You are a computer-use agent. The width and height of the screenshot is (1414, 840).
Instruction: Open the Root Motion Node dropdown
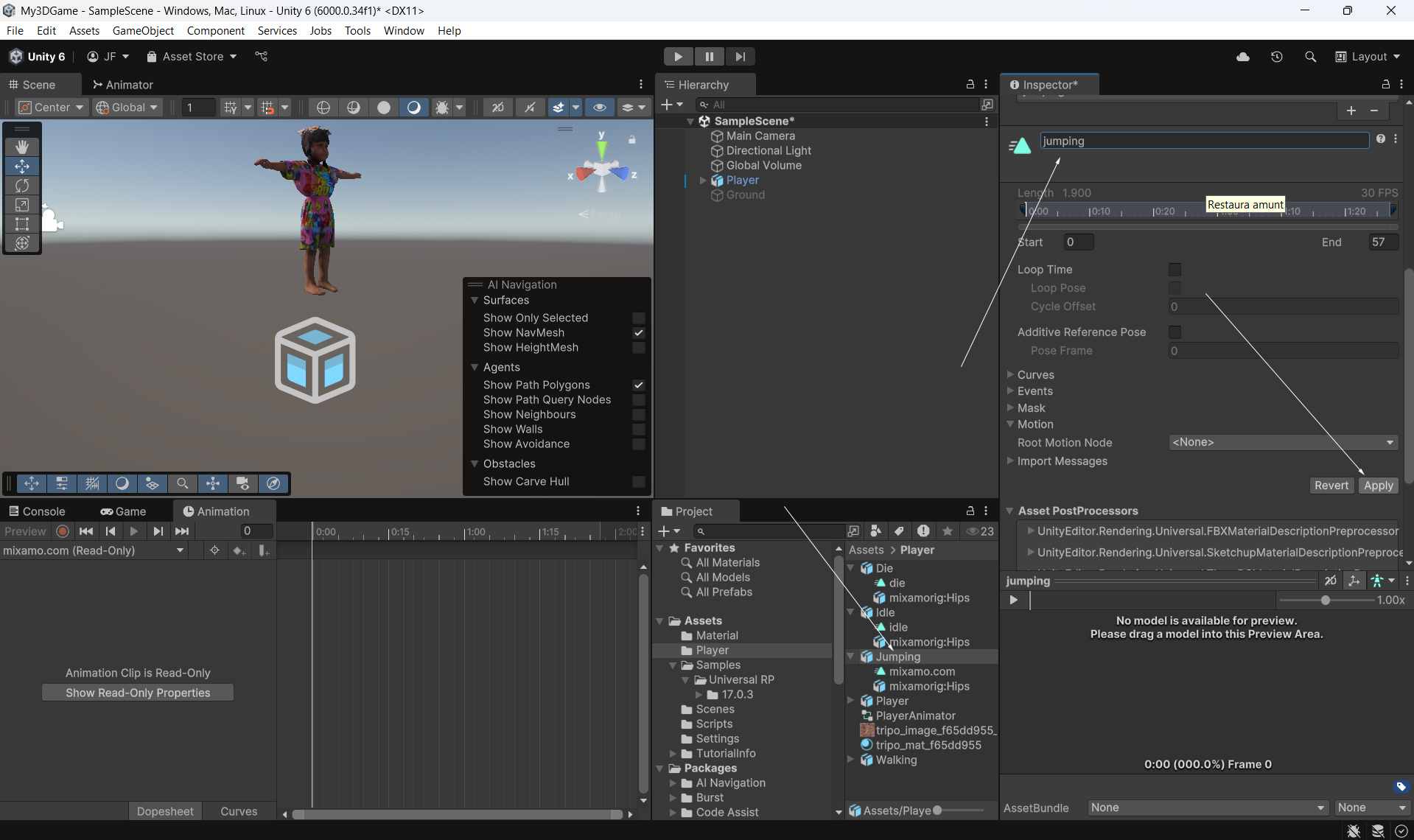pos(1283,442)
